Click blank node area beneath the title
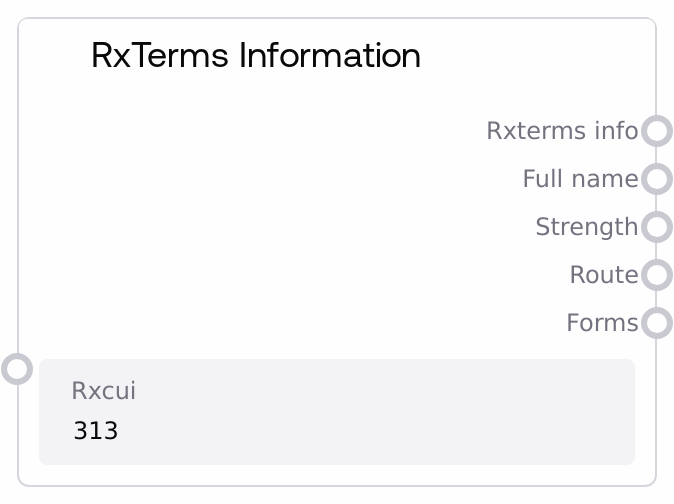This screenshot has width=674, height=504. point(250,150)
